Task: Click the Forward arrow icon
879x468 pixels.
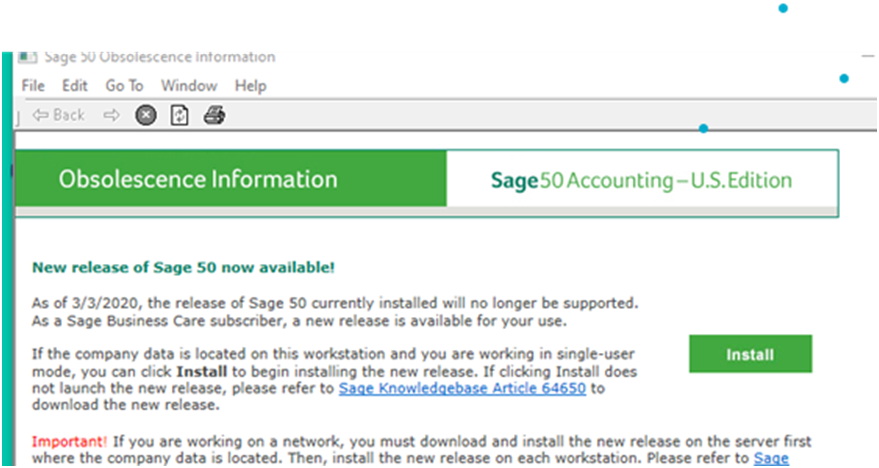Action: point(112,115)
